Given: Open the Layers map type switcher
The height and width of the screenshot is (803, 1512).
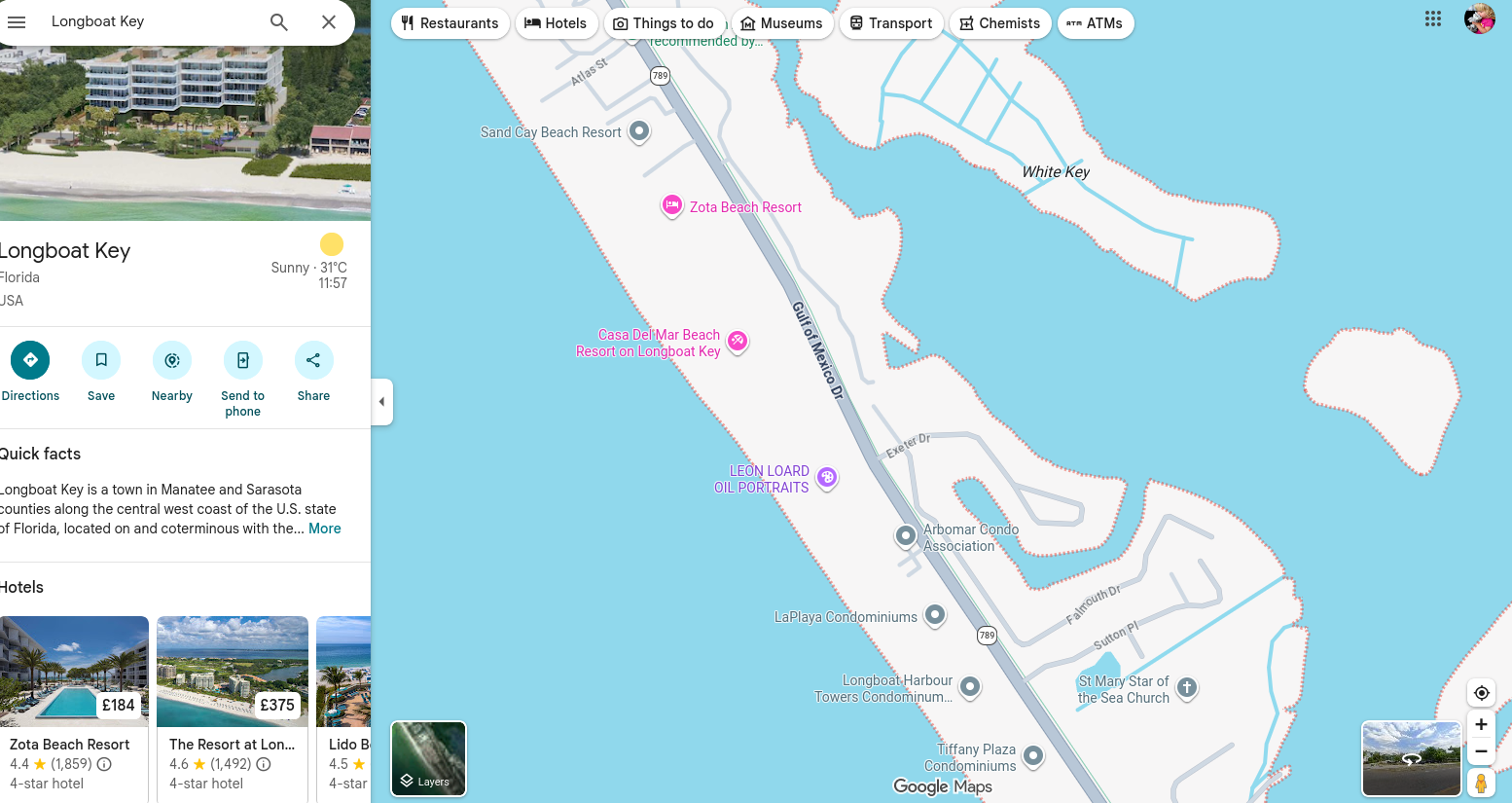Looking at the screenshot, I should 429,759.
